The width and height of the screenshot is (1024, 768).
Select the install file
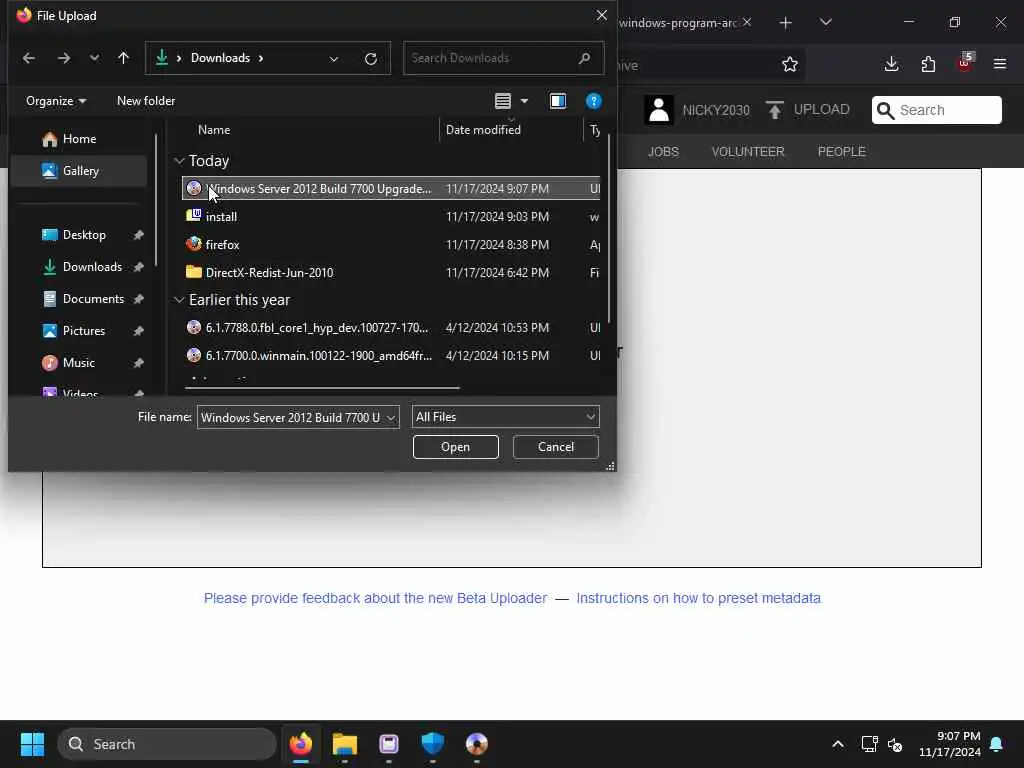pos(391,217)
